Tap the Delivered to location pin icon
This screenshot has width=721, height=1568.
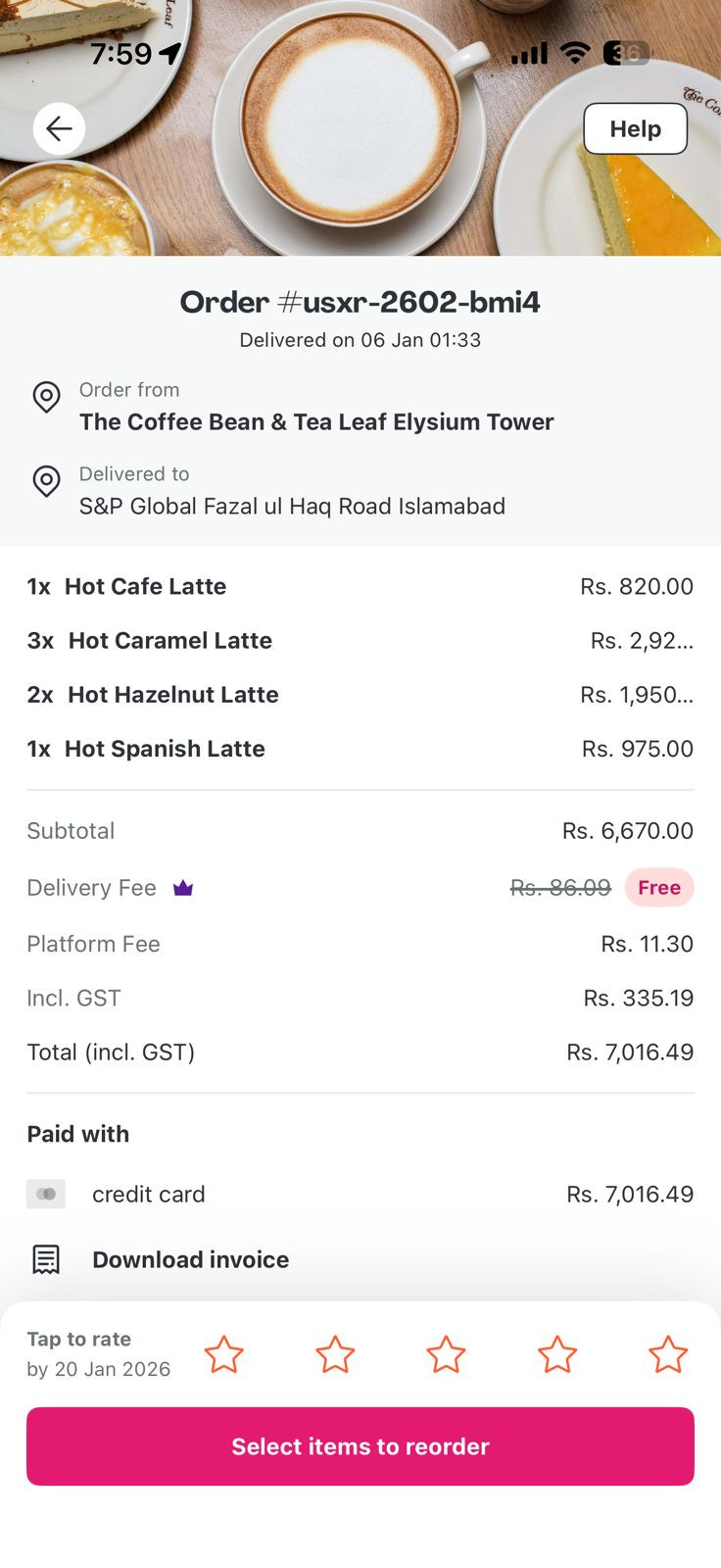click(46, 481)
